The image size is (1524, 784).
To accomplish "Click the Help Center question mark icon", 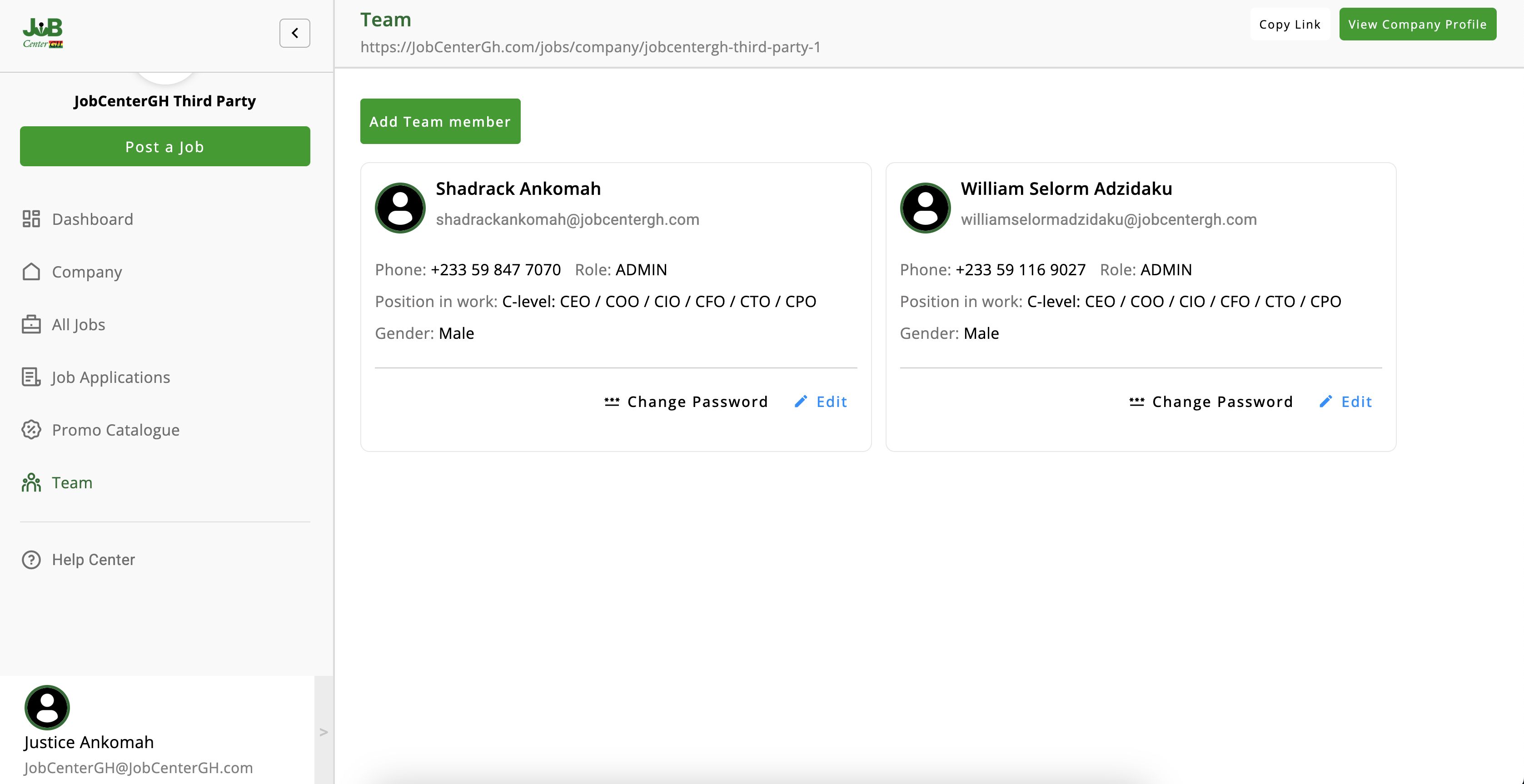I will pos(31,559).
